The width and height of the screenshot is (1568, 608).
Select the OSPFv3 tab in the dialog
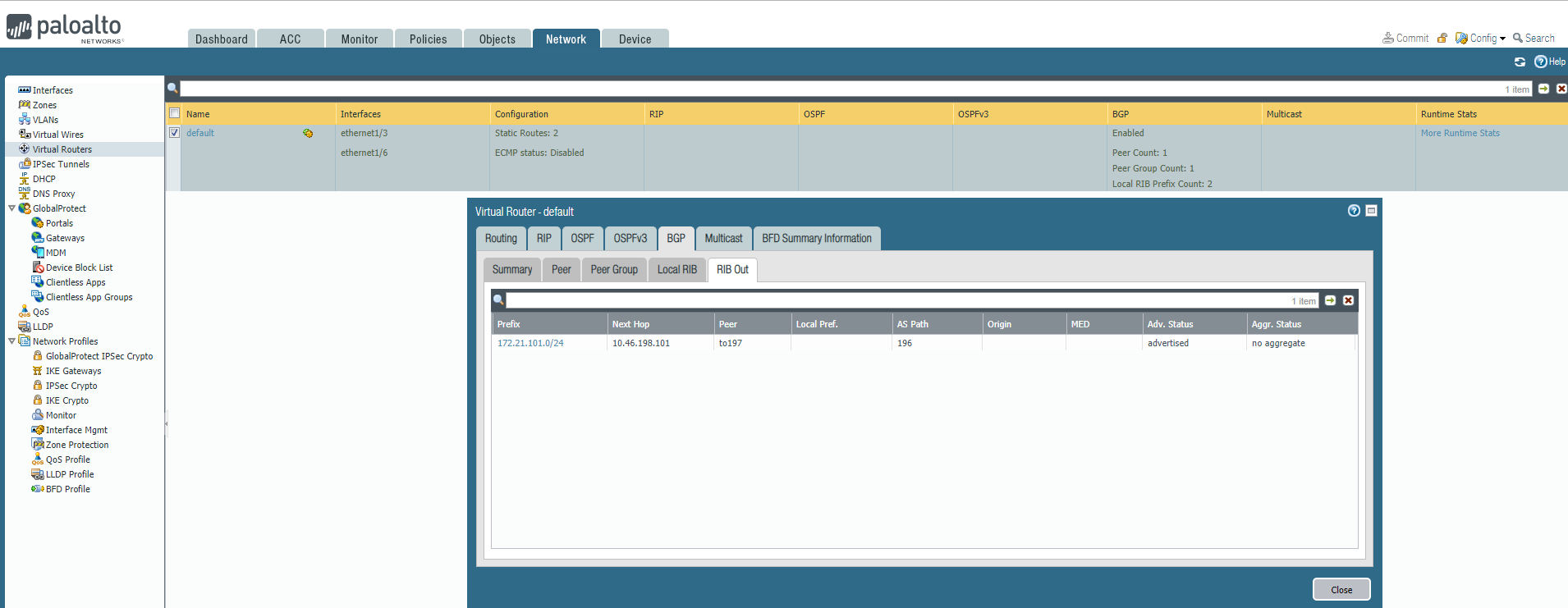[630, 238]
